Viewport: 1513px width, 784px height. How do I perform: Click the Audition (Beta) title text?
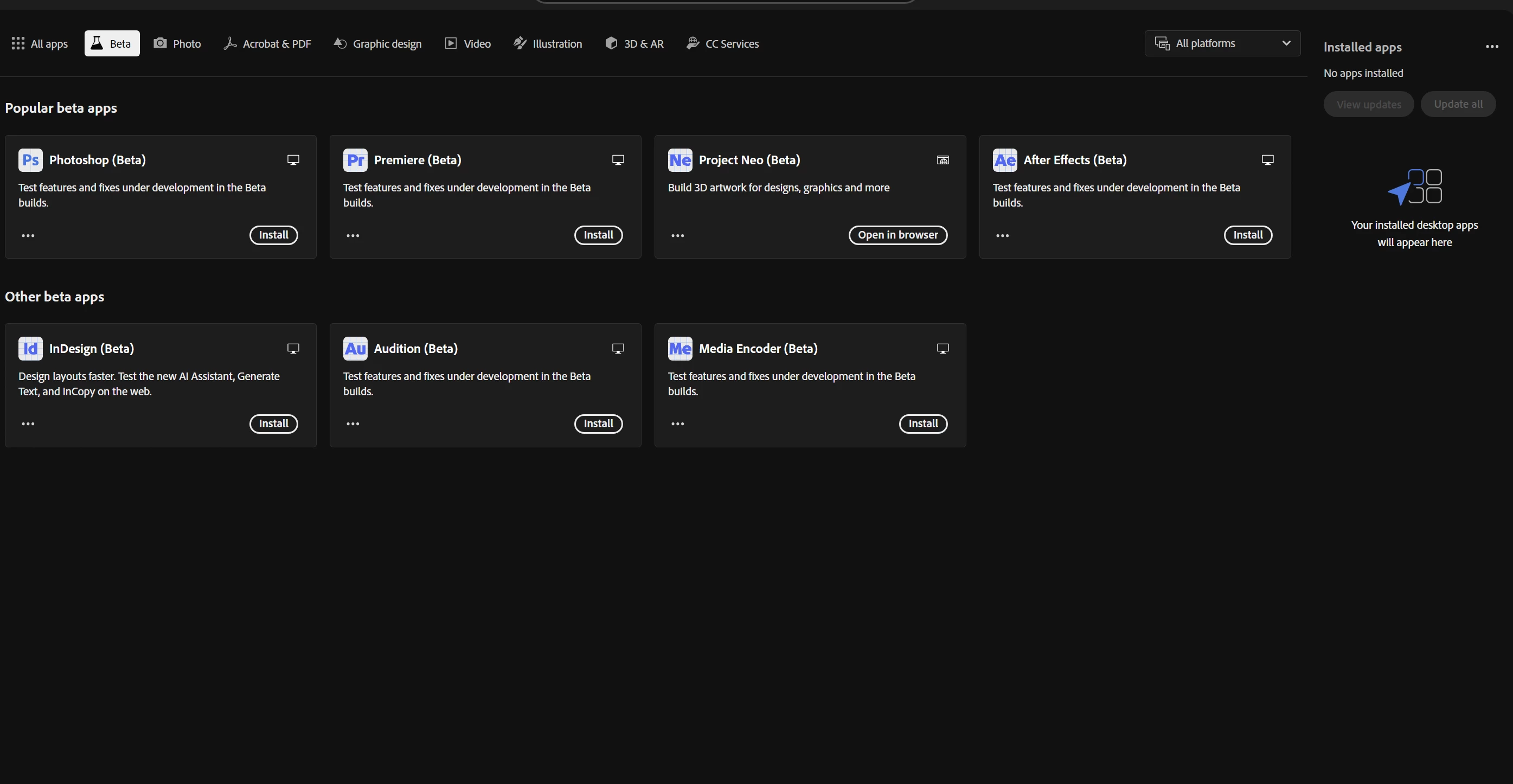tap(416, 348)
